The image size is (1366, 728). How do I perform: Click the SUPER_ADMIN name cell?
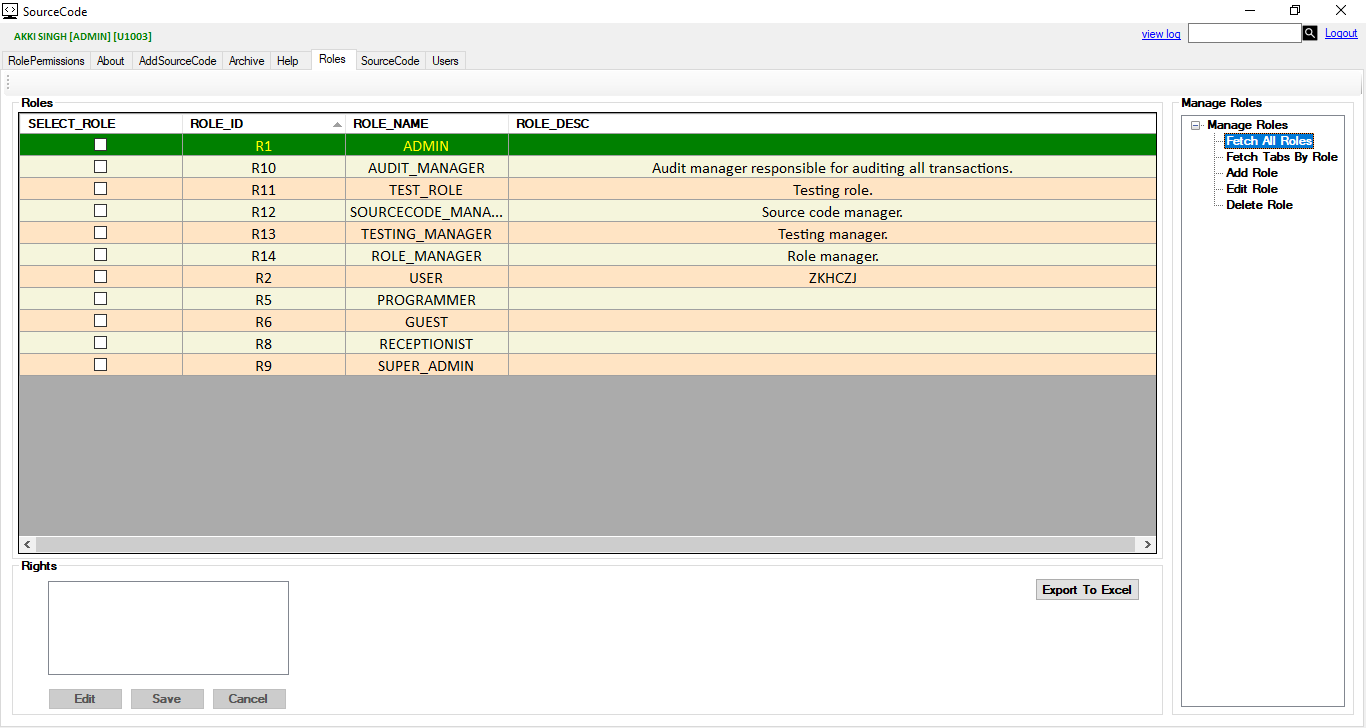427,366
